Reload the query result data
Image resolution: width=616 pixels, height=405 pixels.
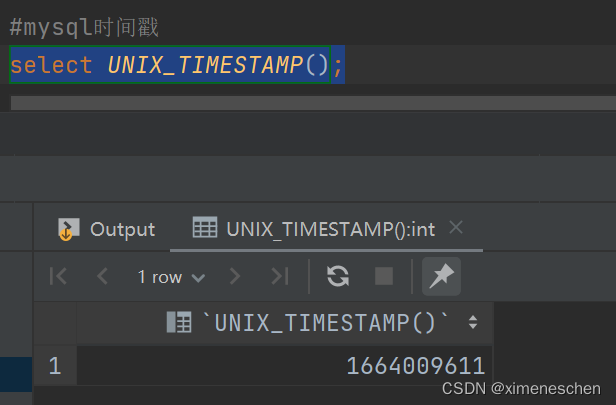[338, 277]
